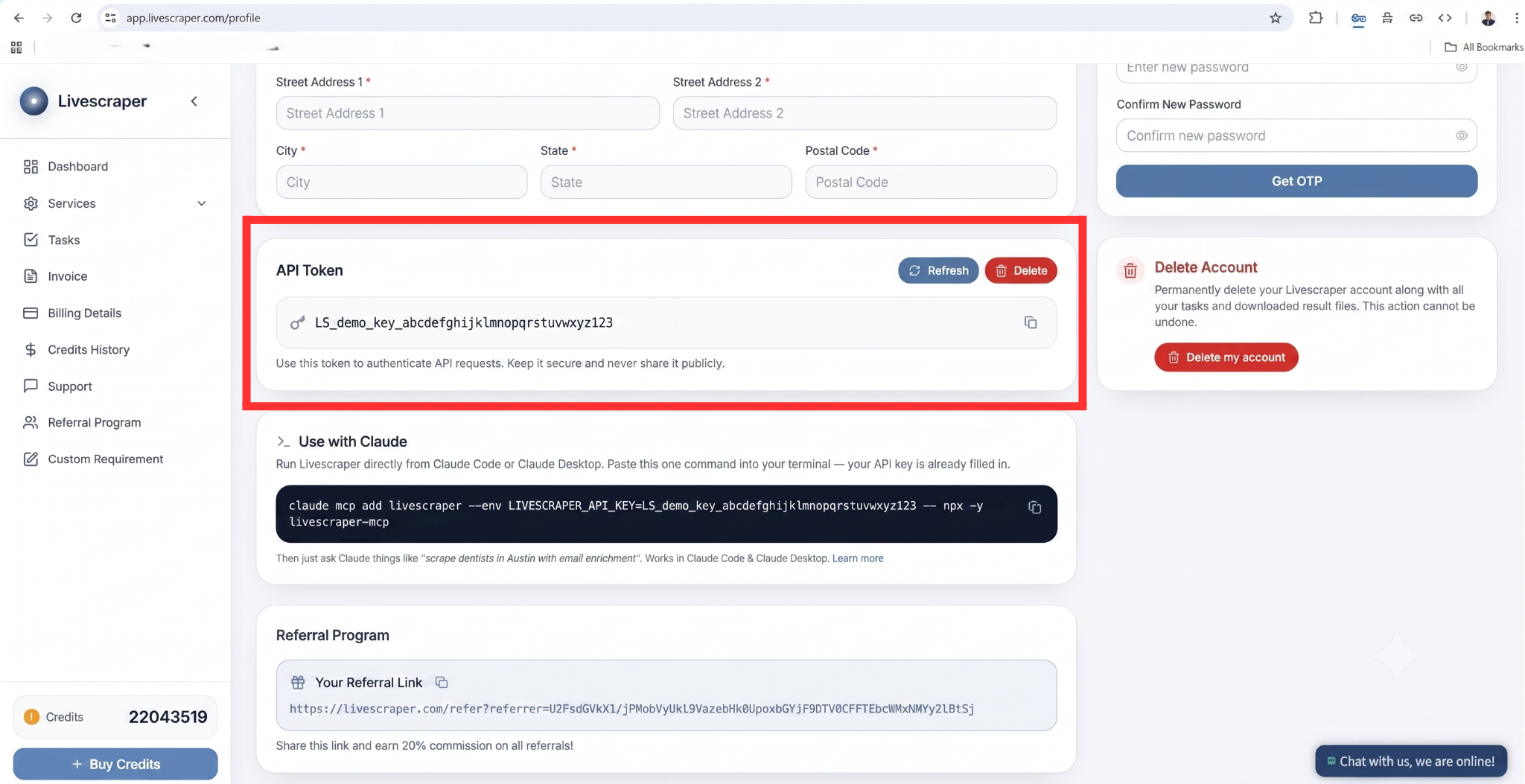The height and width of the screenshot is (784, 1525).
Task: Click the site info icon in address bar
Action: [110, 18]
